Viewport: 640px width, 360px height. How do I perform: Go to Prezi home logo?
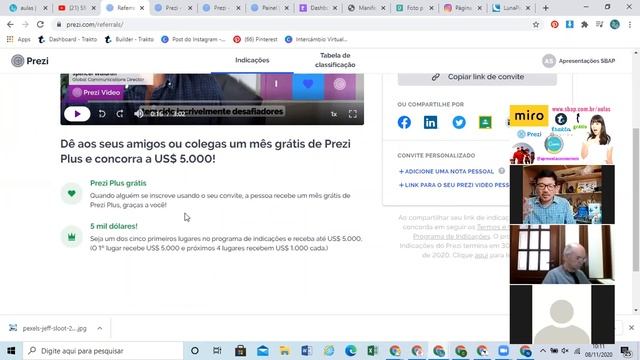tap(30, 61)
